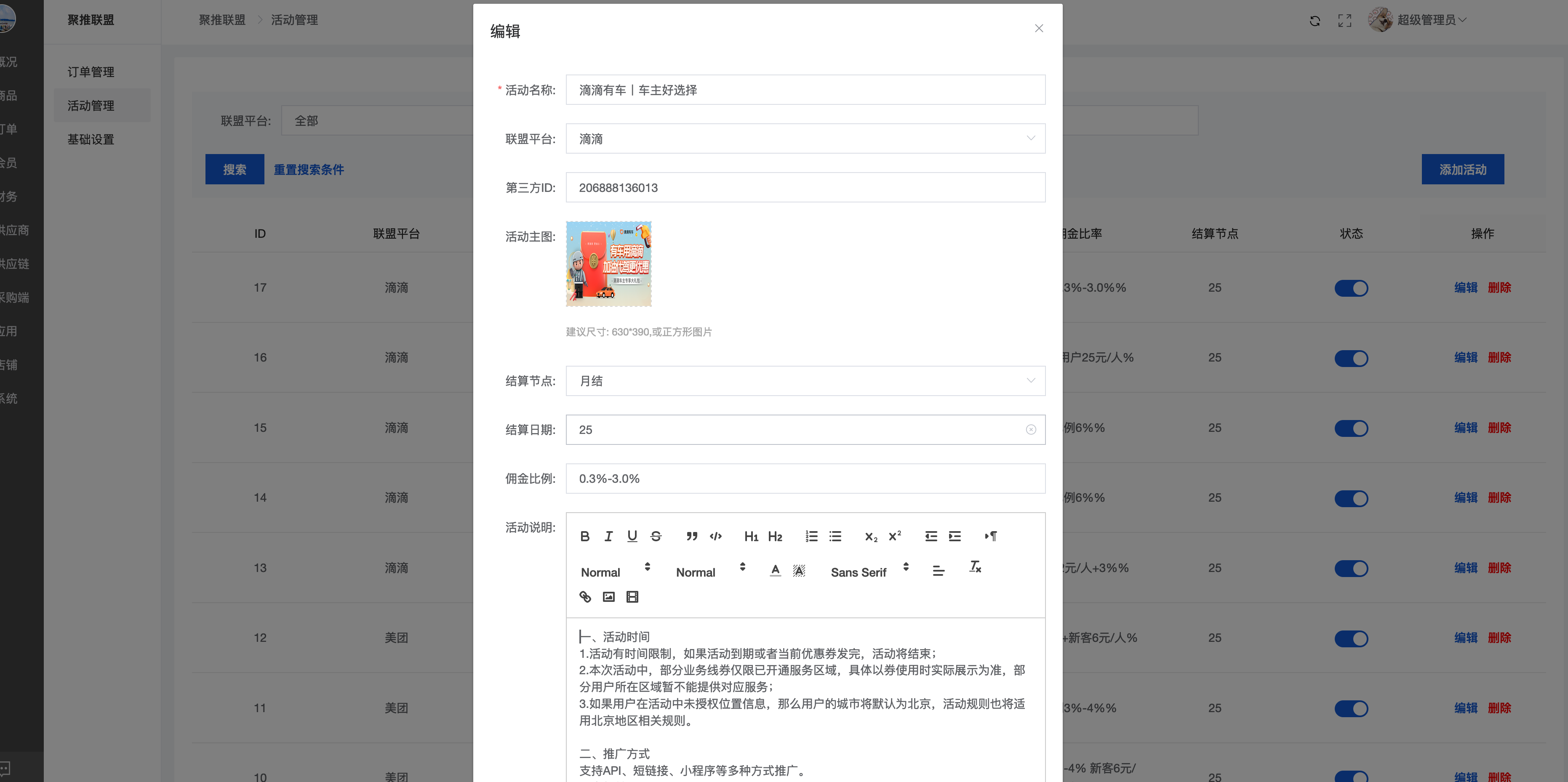Insert a video using the film icon
Image resolution: width=1568 pixels, height=782 pixels.
tap(632, 597)
